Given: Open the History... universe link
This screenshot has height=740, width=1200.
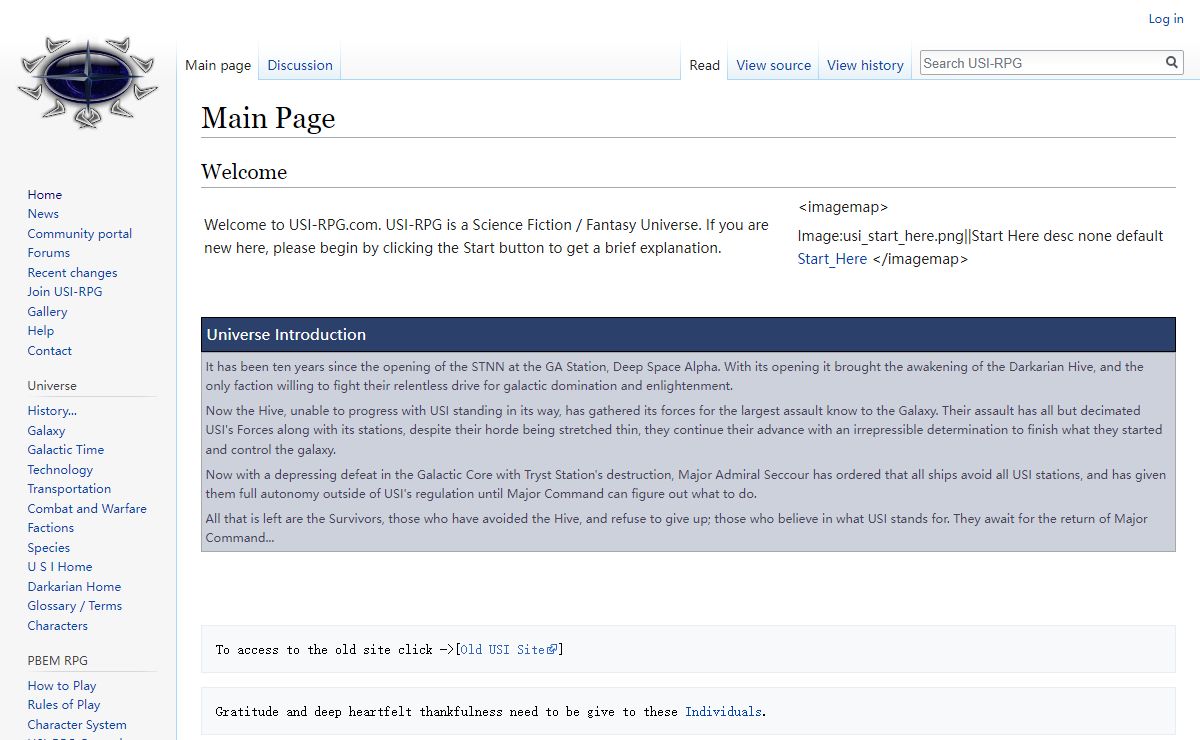Looking at the screenshot, I should [x=52, y=410].
